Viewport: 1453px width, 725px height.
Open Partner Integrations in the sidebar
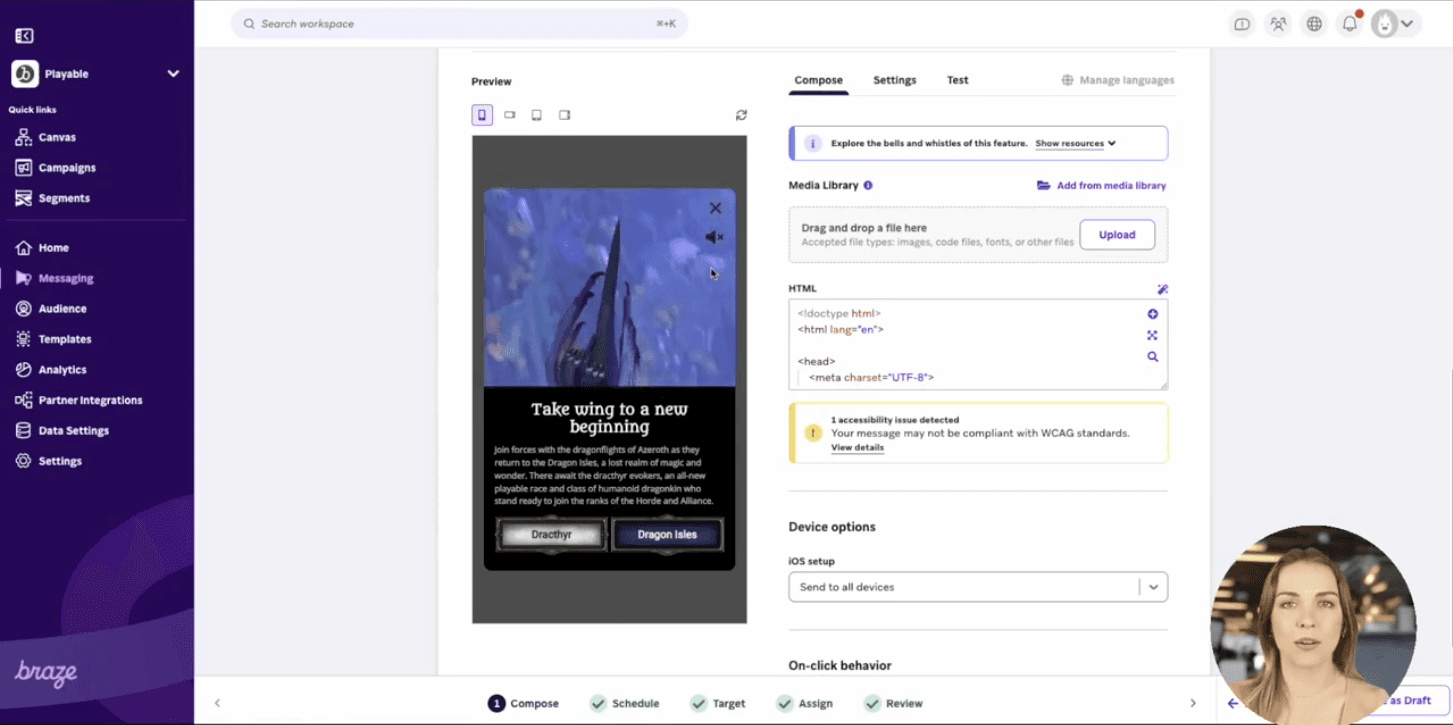click(90, 400)
